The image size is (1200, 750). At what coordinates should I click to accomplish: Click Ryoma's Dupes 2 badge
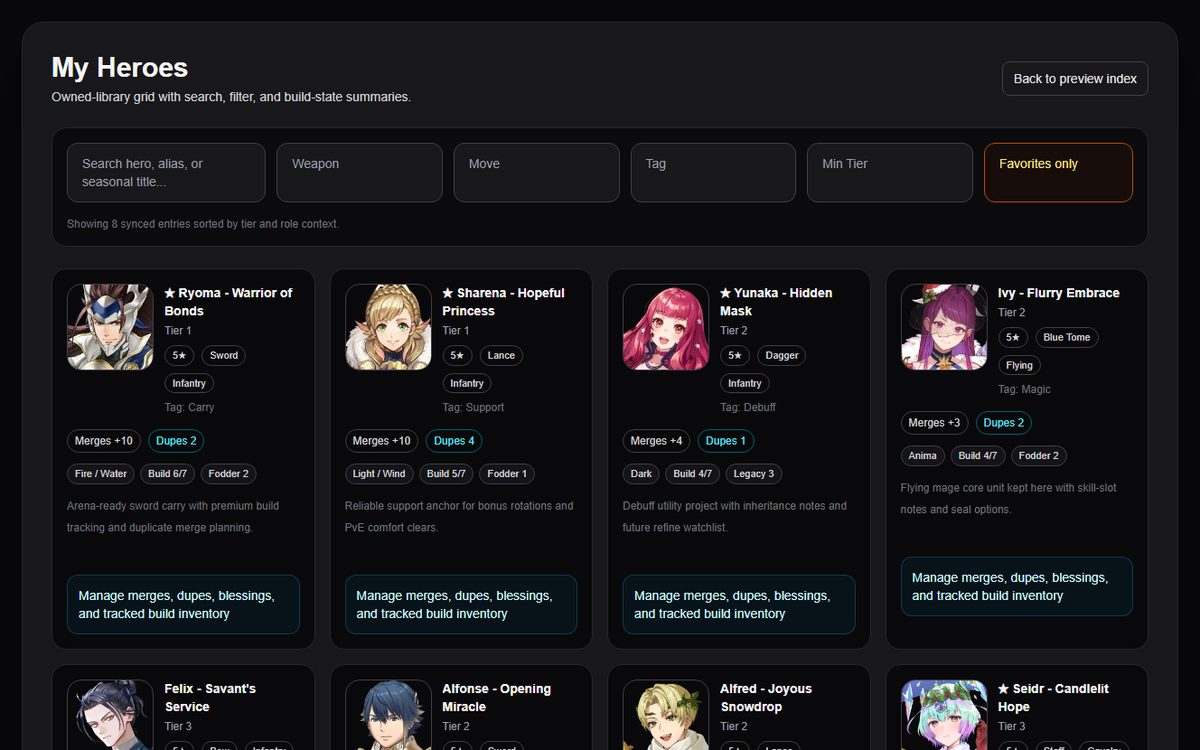tap(176, 441)
